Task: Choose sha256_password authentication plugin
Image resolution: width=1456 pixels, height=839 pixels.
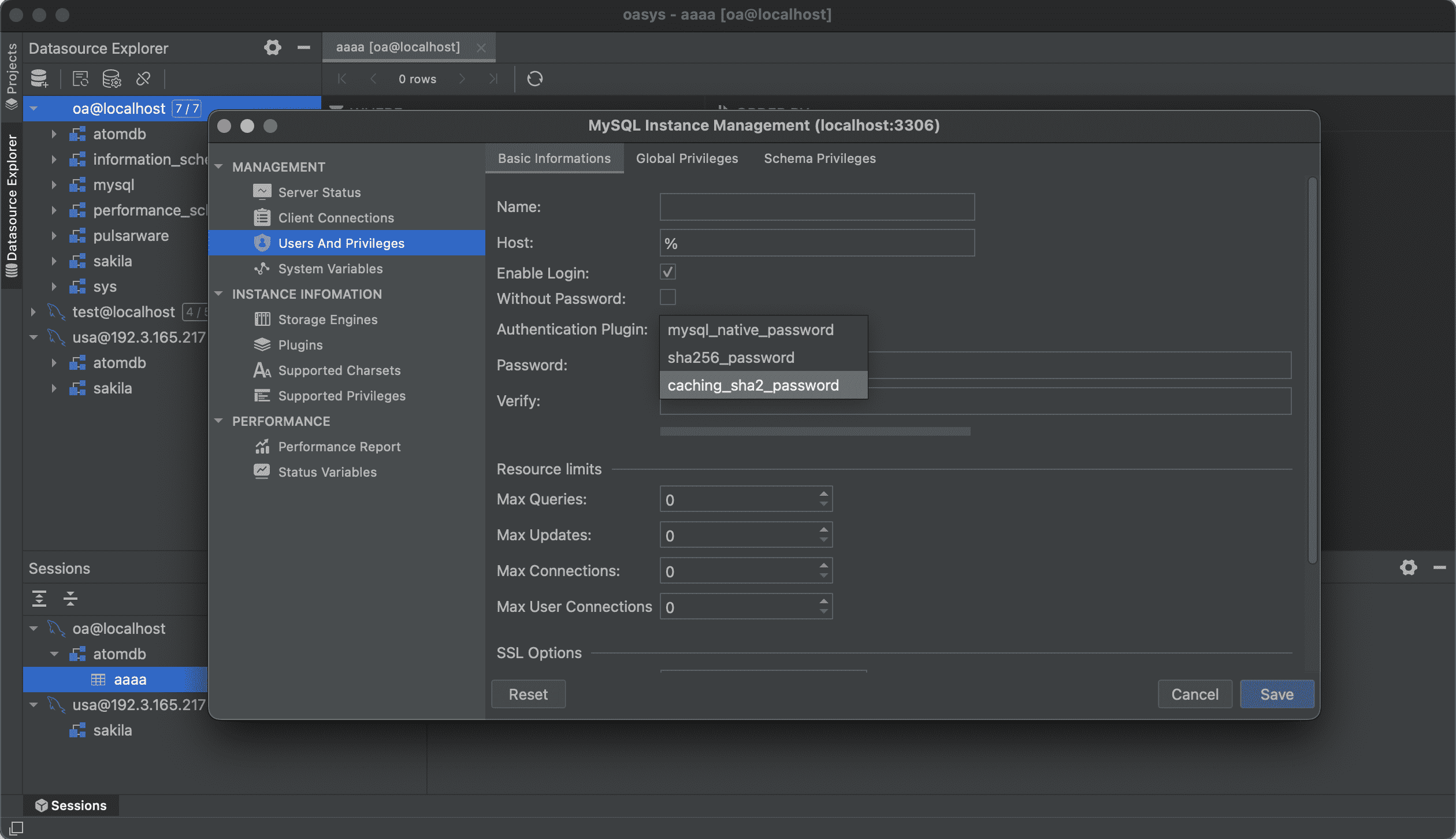Action: tap(763, 357)
